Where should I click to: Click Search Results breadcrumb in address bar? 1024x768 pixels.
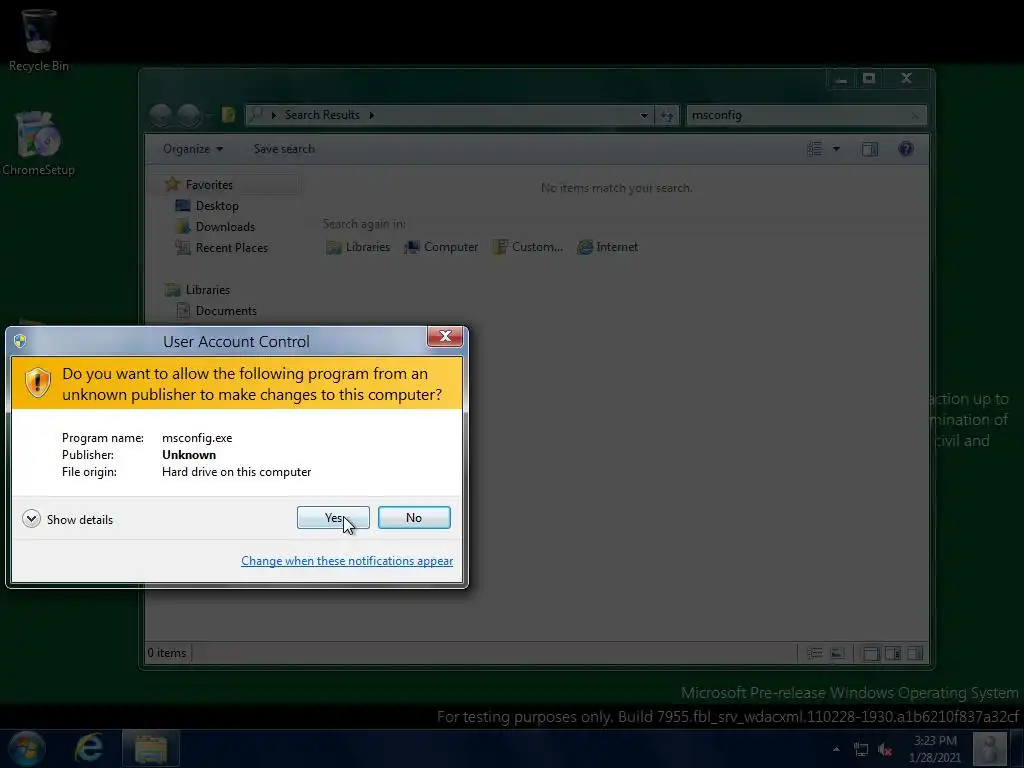(x=322, y=115)
